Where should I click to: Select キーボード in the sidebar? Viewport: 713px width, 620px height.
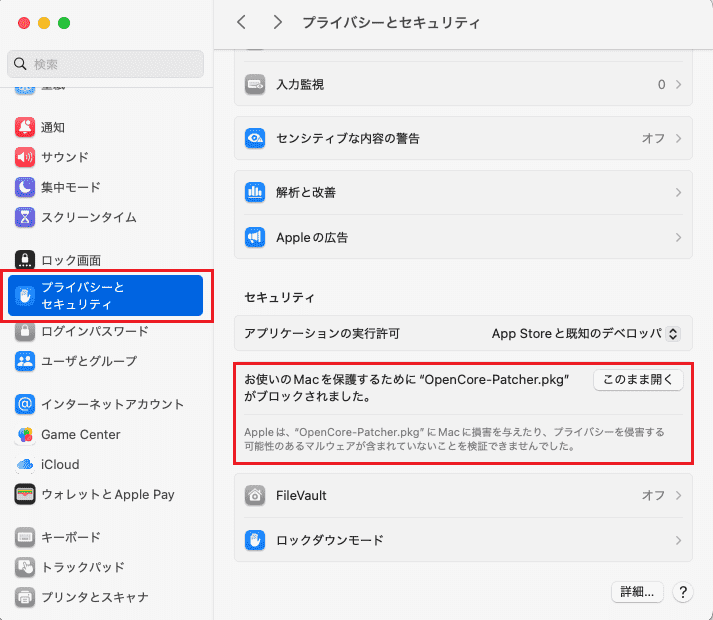click(x=105, y=537)
